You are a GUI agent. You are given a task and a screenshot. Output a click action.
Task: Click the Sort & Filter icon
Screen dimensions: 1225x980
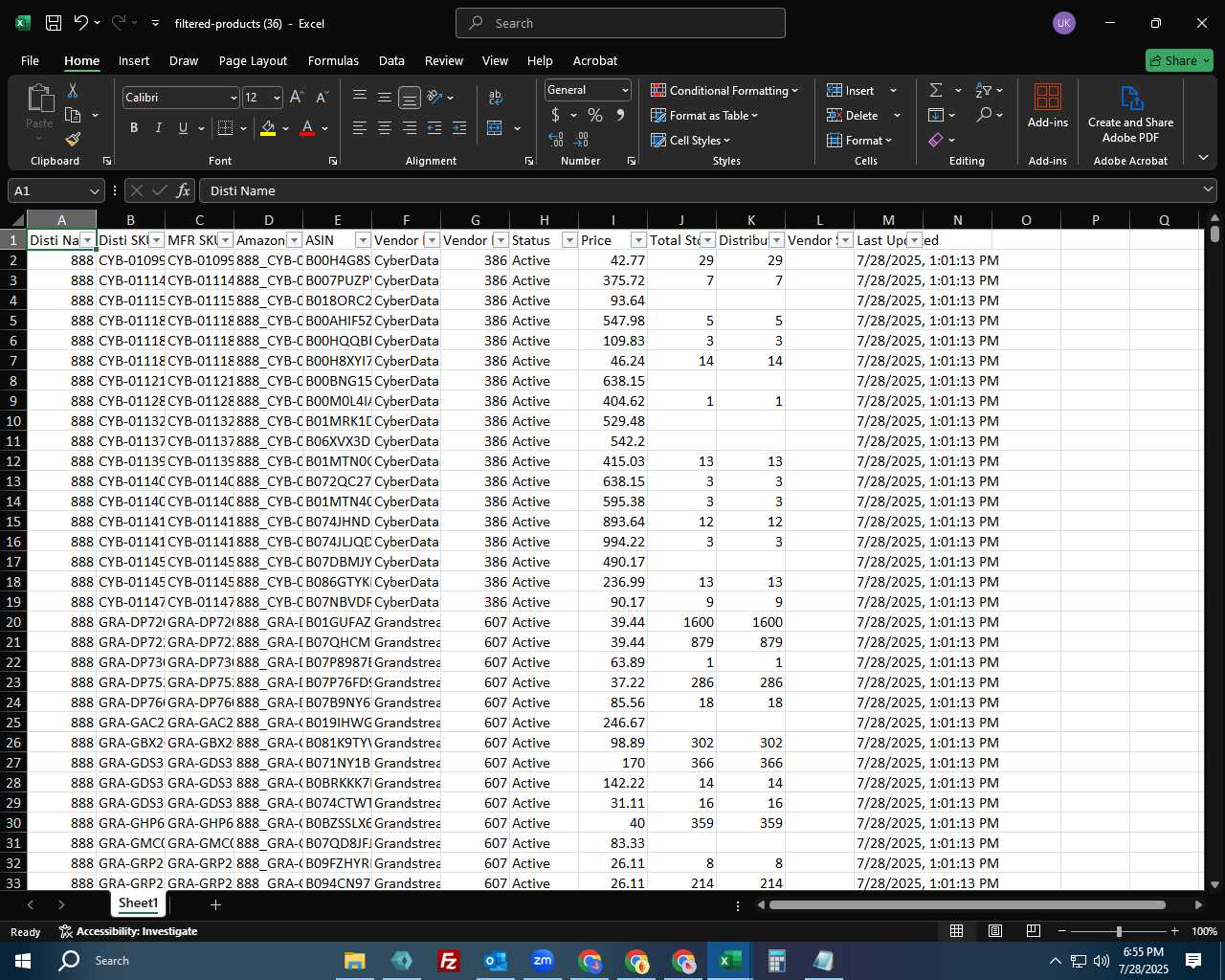pos(984,90)
